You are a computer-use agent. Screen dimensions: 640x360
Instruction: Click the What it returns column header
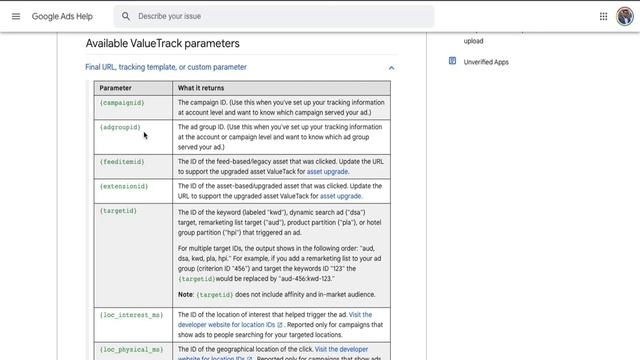pyautogui.click(x=281, y=88)
